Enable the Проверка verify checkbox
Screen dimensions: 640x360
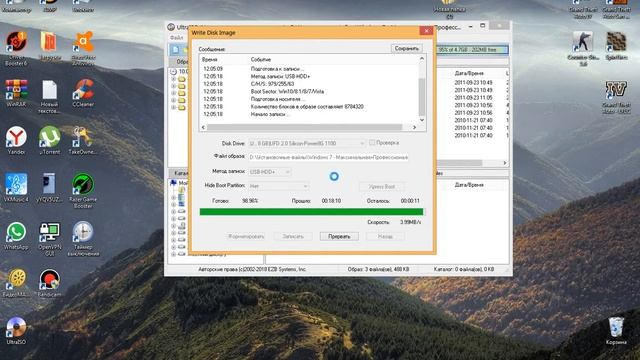tap(372, 142)
